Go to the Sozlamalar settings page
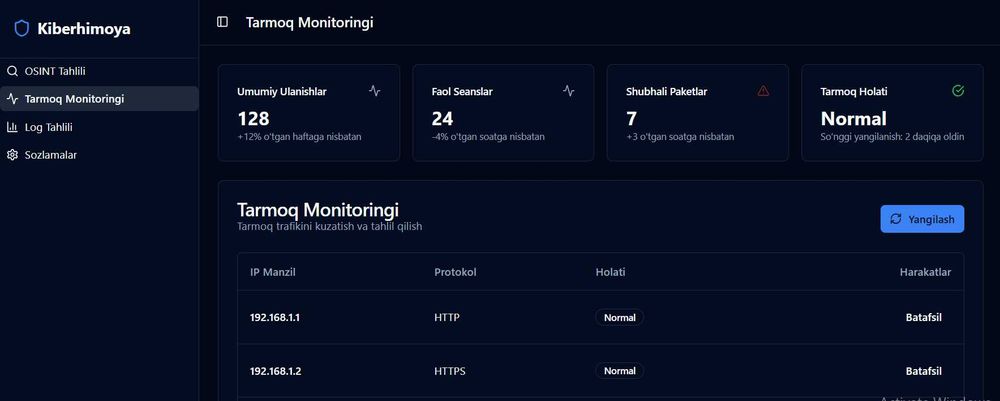This screenshot has height=401, width=1000. pyautogui.click(x=51, y=155)
